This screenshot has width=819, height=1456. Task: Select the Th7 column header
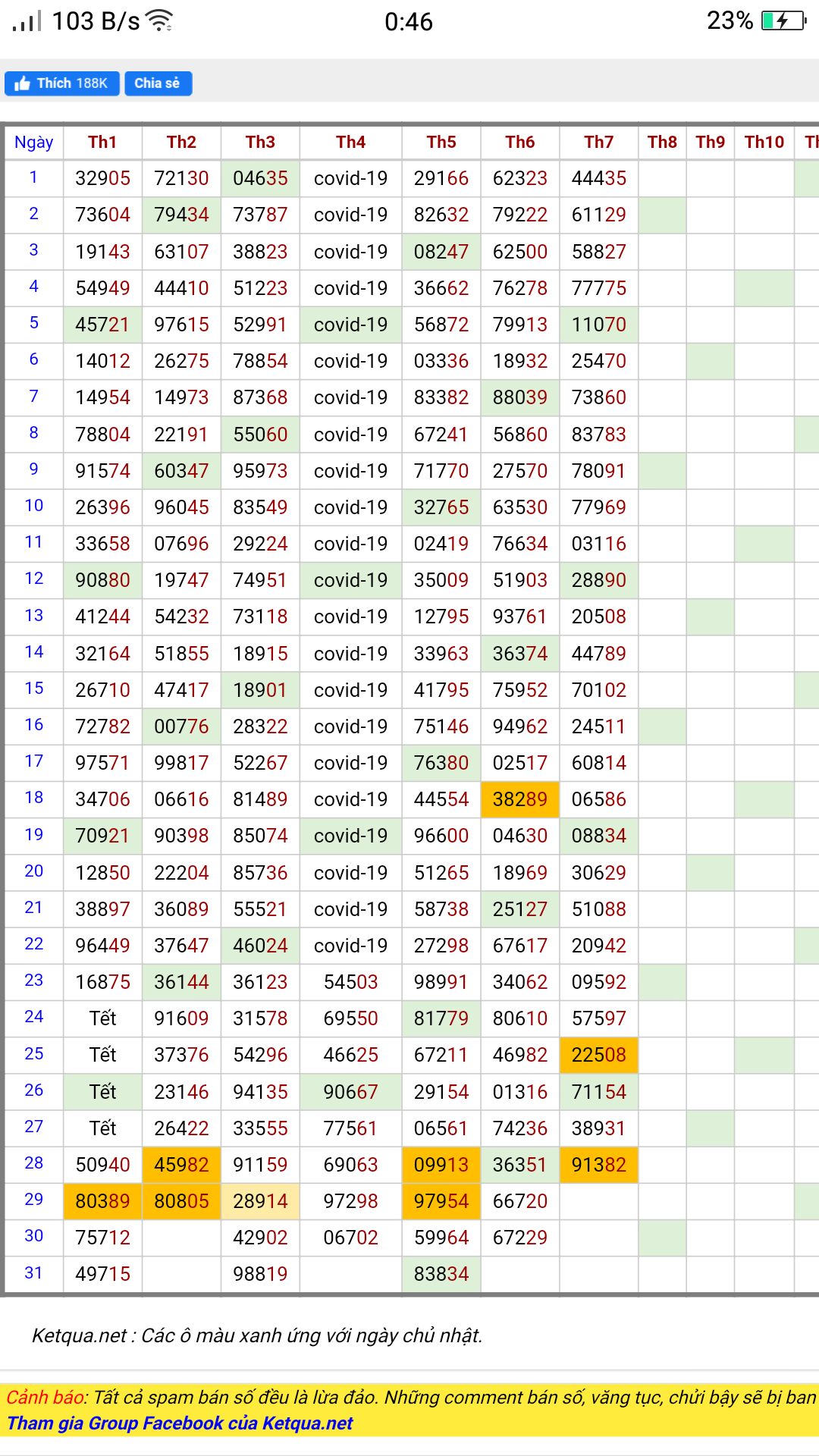click(x=598, y=142)
